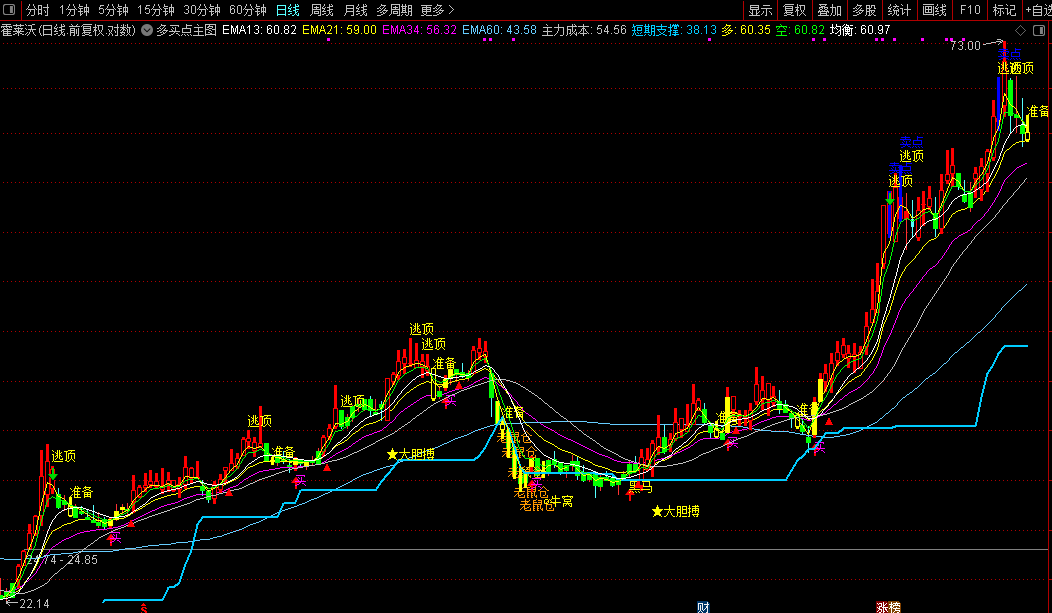This screenshot has height=613, width=1052.
Task: Click the EMA13: 60.82 value
Action: click(x=259, y=30)
